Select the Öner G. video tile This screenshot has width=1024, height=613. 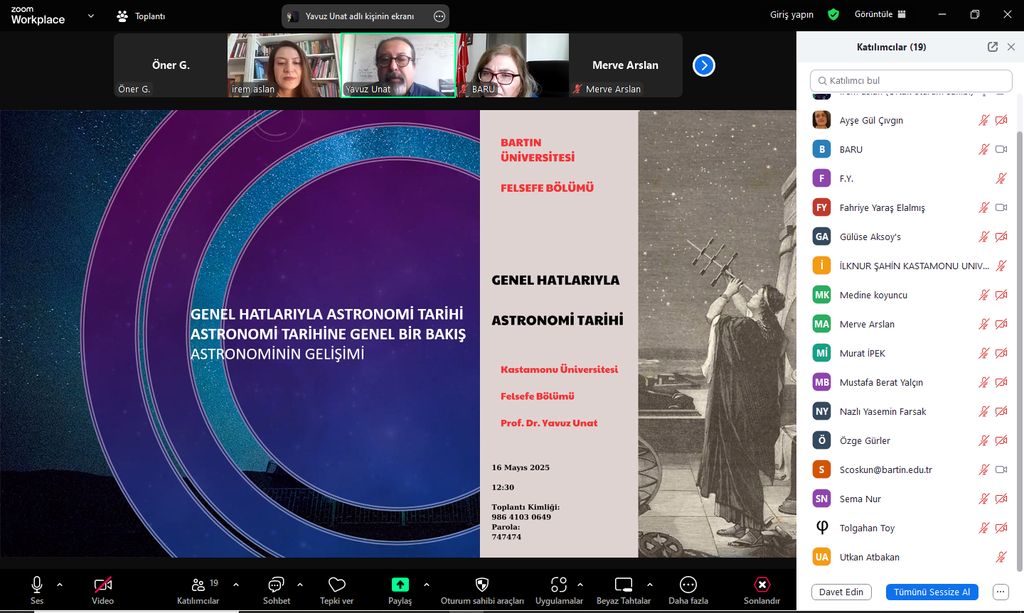tap(170, 65)
